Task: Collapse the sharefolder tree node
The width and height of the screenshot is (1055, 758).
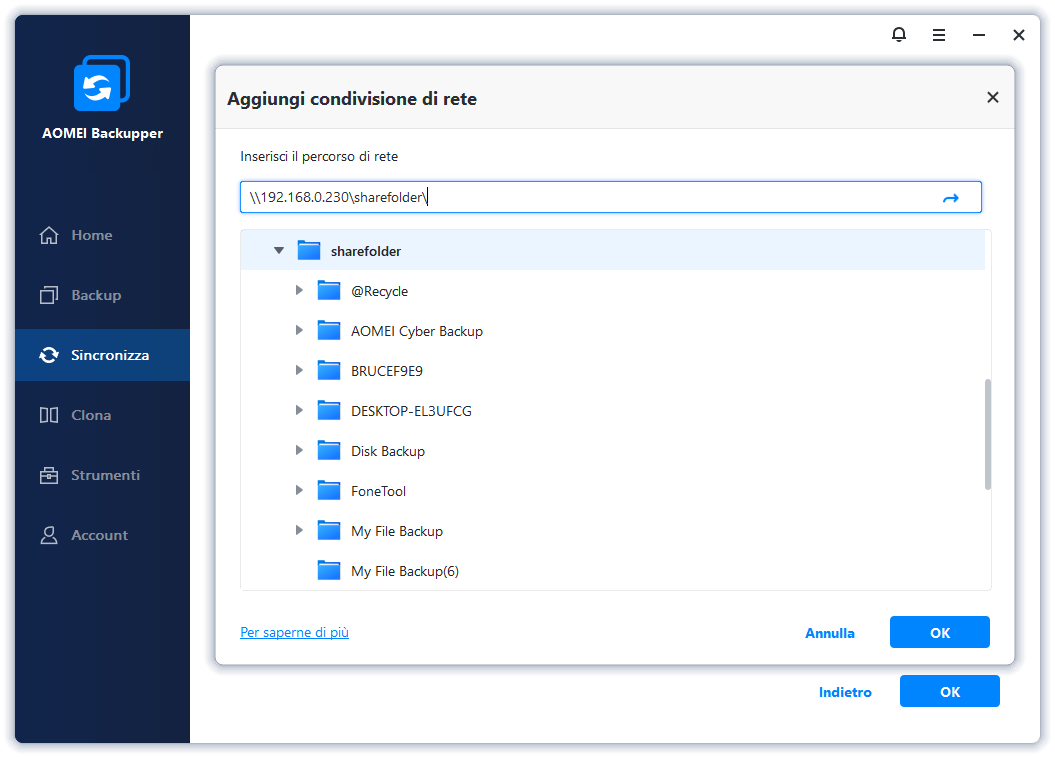Action: pos(279,251)
